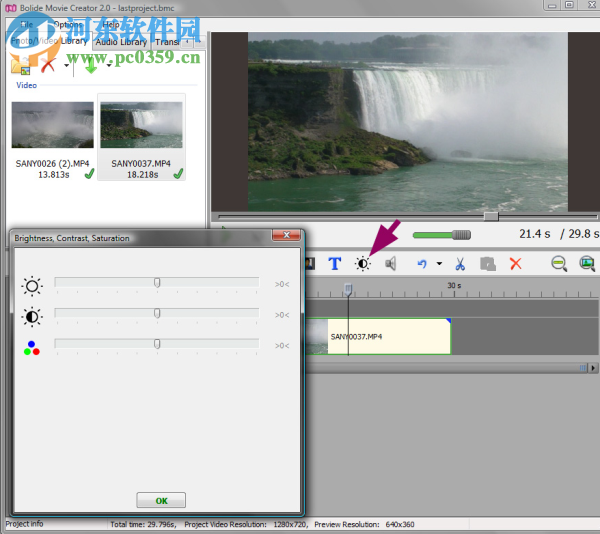Image resolution: width=600 pixels, height=534 pixels.
Task: Open dropdown next to green down arrow
Action: (109, 65)
